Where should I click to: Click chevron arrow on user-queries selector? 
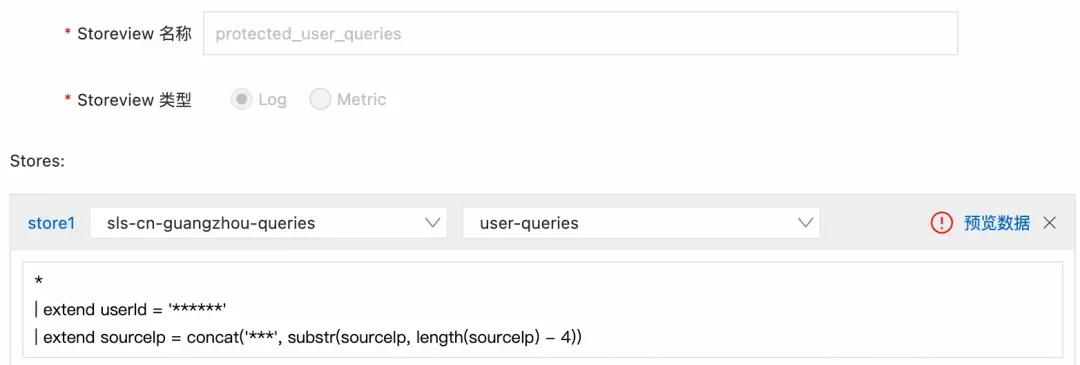[x=804, y=223]
